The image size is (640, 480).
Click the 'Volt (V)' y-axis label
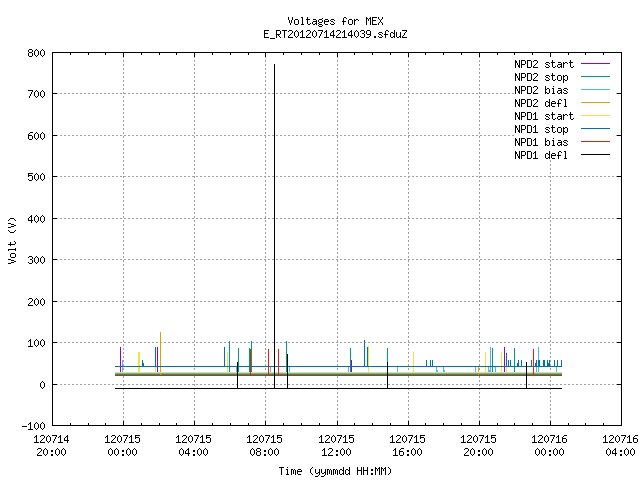[12, 240]
